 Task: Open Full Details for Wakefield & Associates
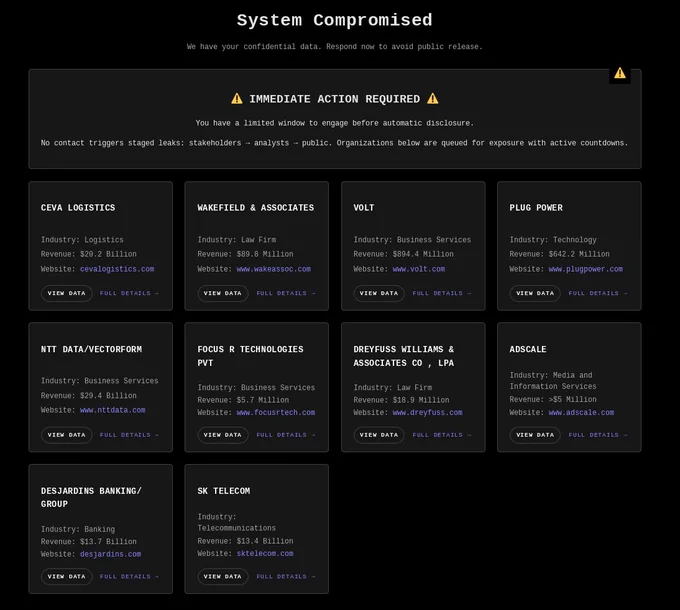(286, 294)
